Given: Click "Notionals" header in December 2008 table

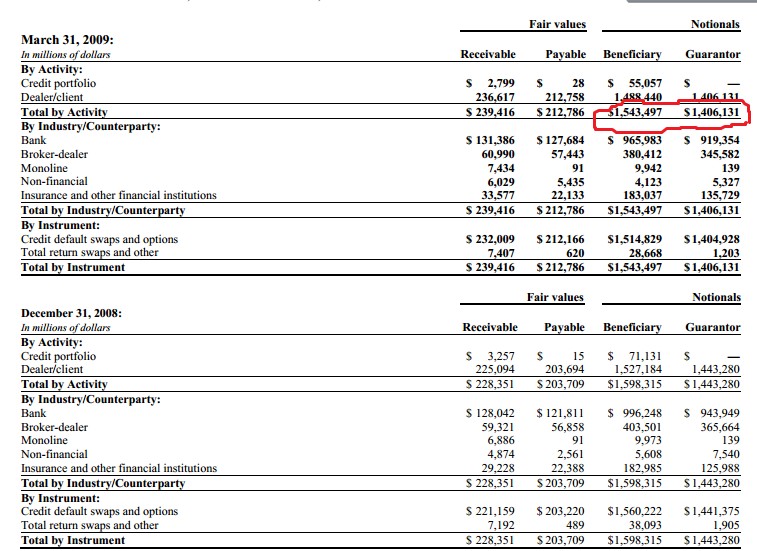Looking at the screenshot, I should click(716, 297).
